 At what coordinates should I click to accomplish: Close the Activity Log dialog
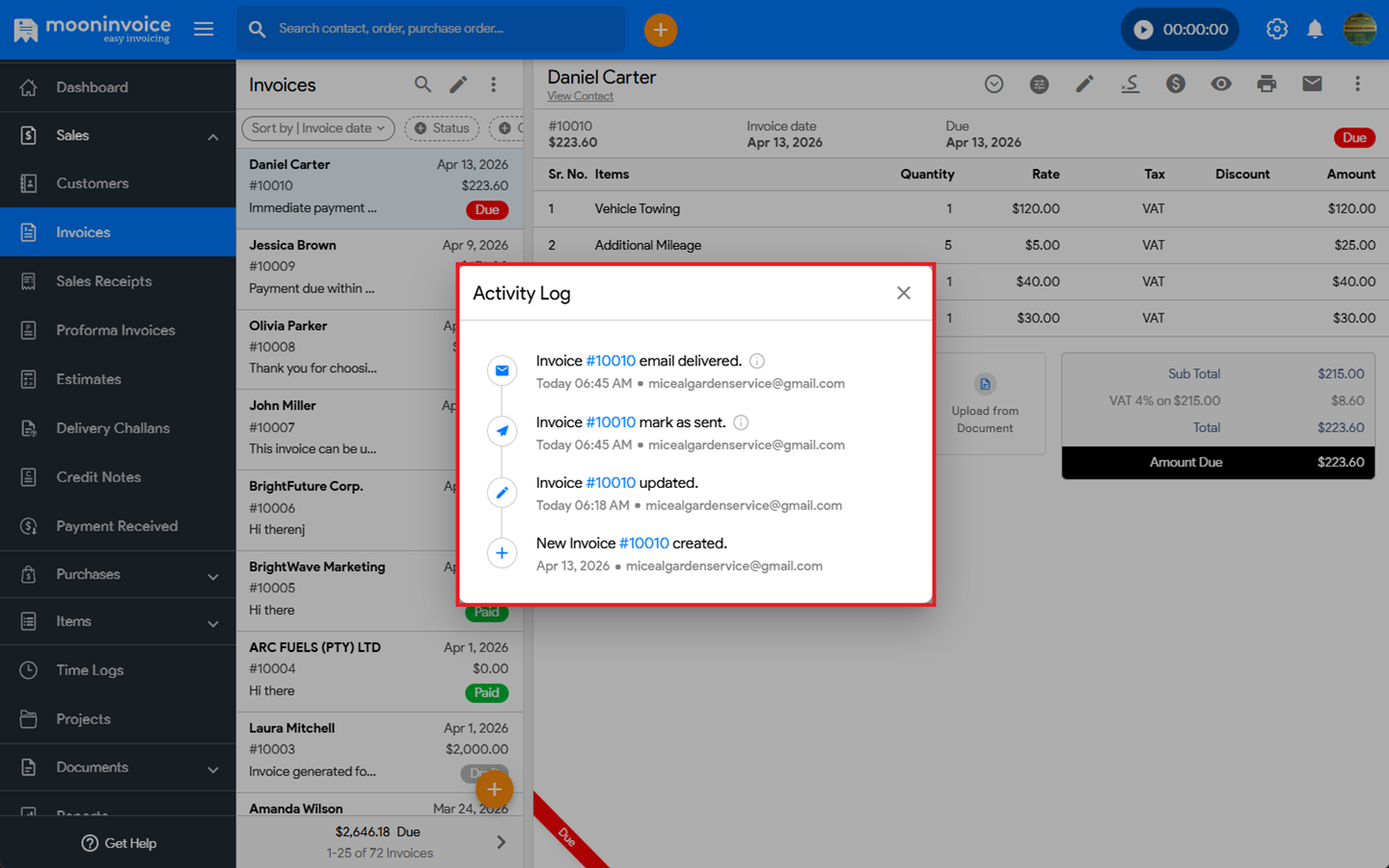[x=903, y=293]
